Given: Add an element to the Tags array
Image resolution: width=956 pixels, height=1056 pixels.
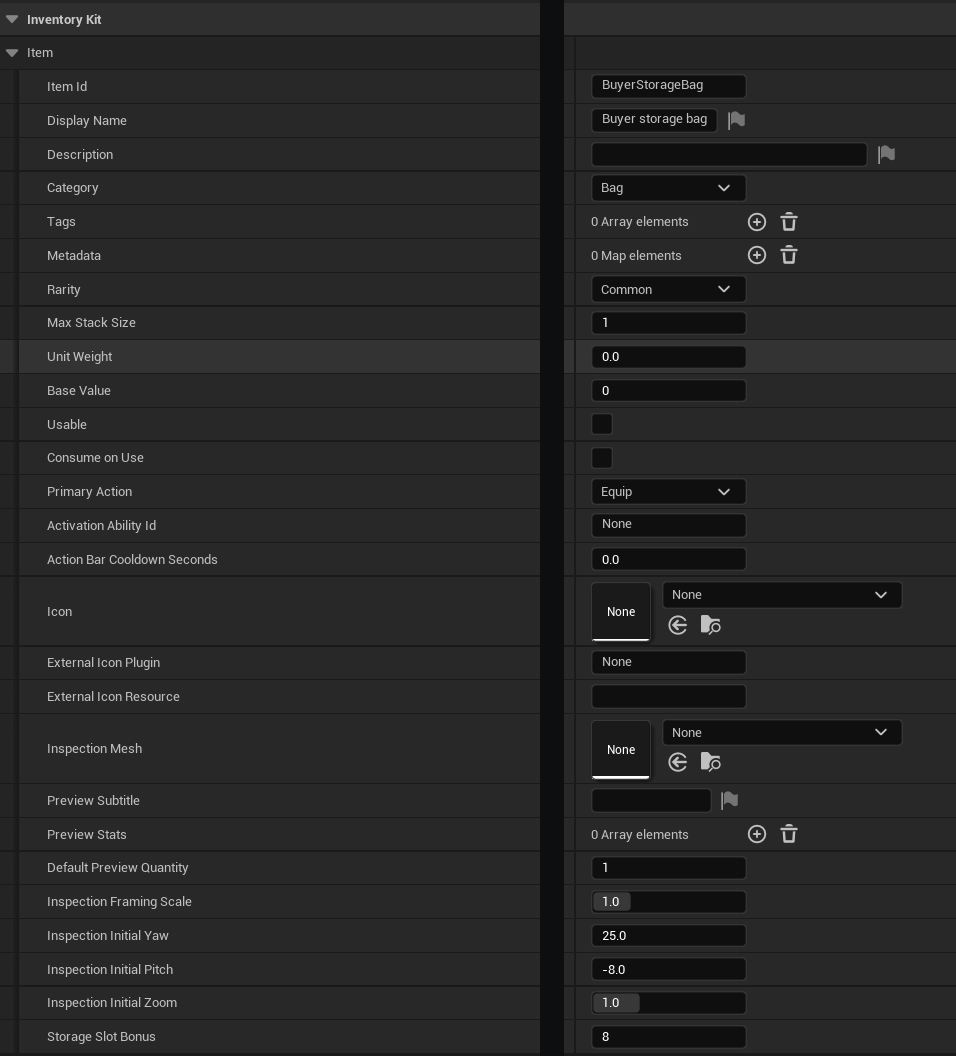Looking at the screenshot, I should [757, 222].
